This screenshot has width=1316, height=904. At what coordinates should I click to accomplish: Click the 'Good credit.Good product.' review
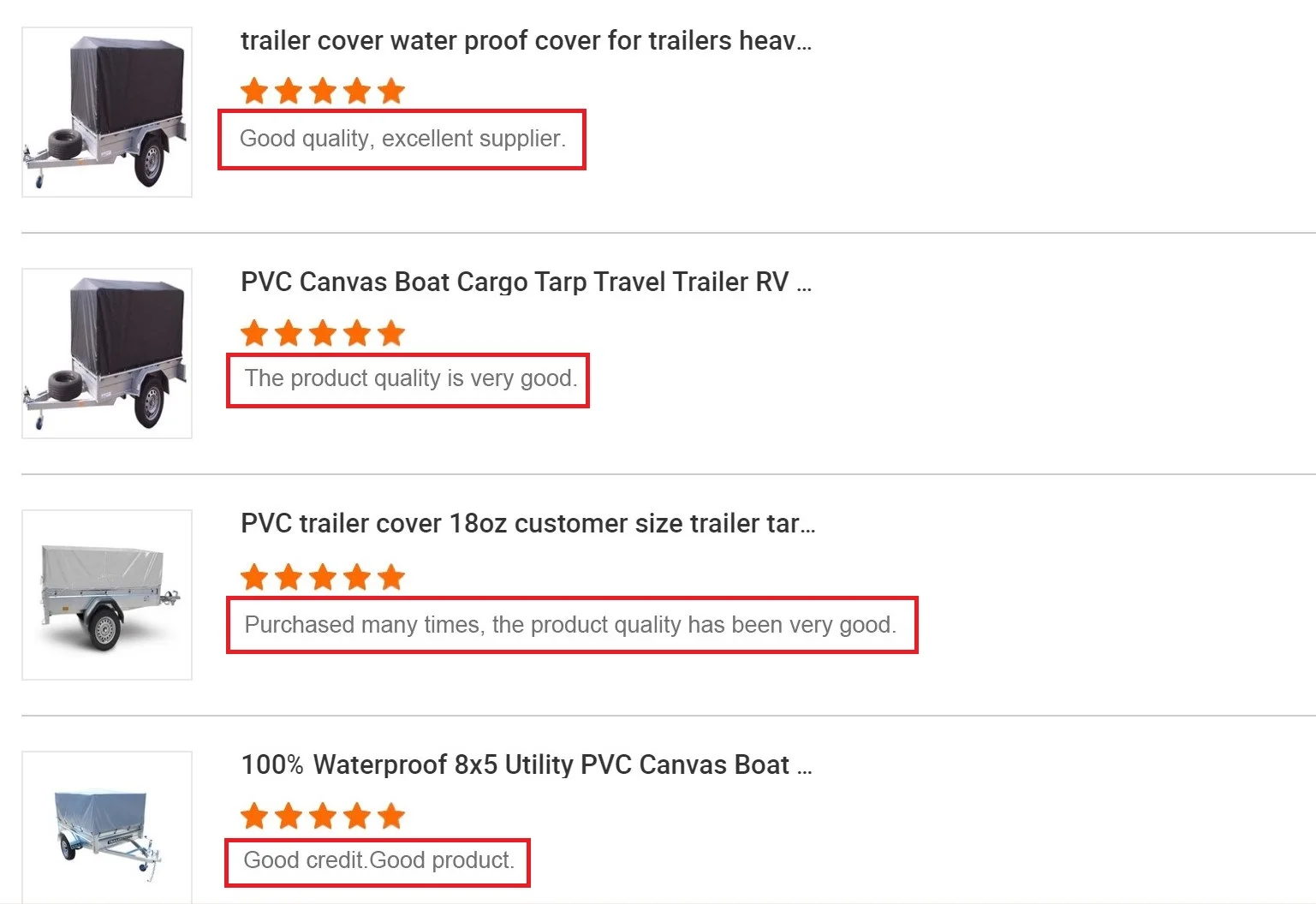pos(378,860)
